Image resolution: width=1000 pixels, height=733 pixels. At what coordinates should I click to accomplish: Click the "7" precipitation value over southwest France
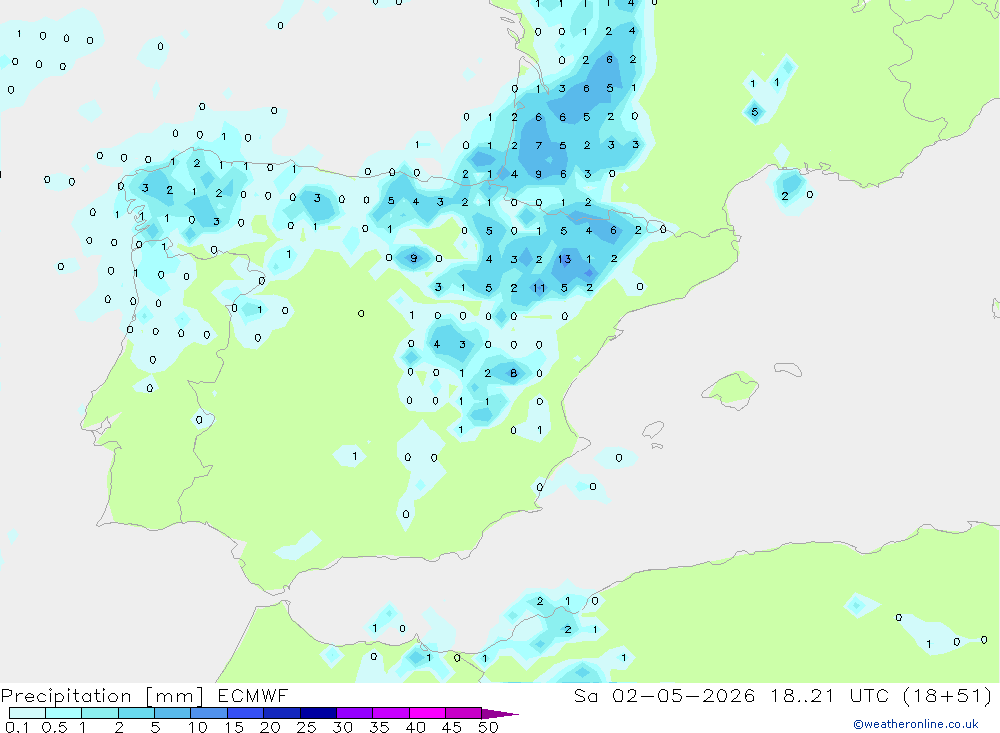(539, 145)
